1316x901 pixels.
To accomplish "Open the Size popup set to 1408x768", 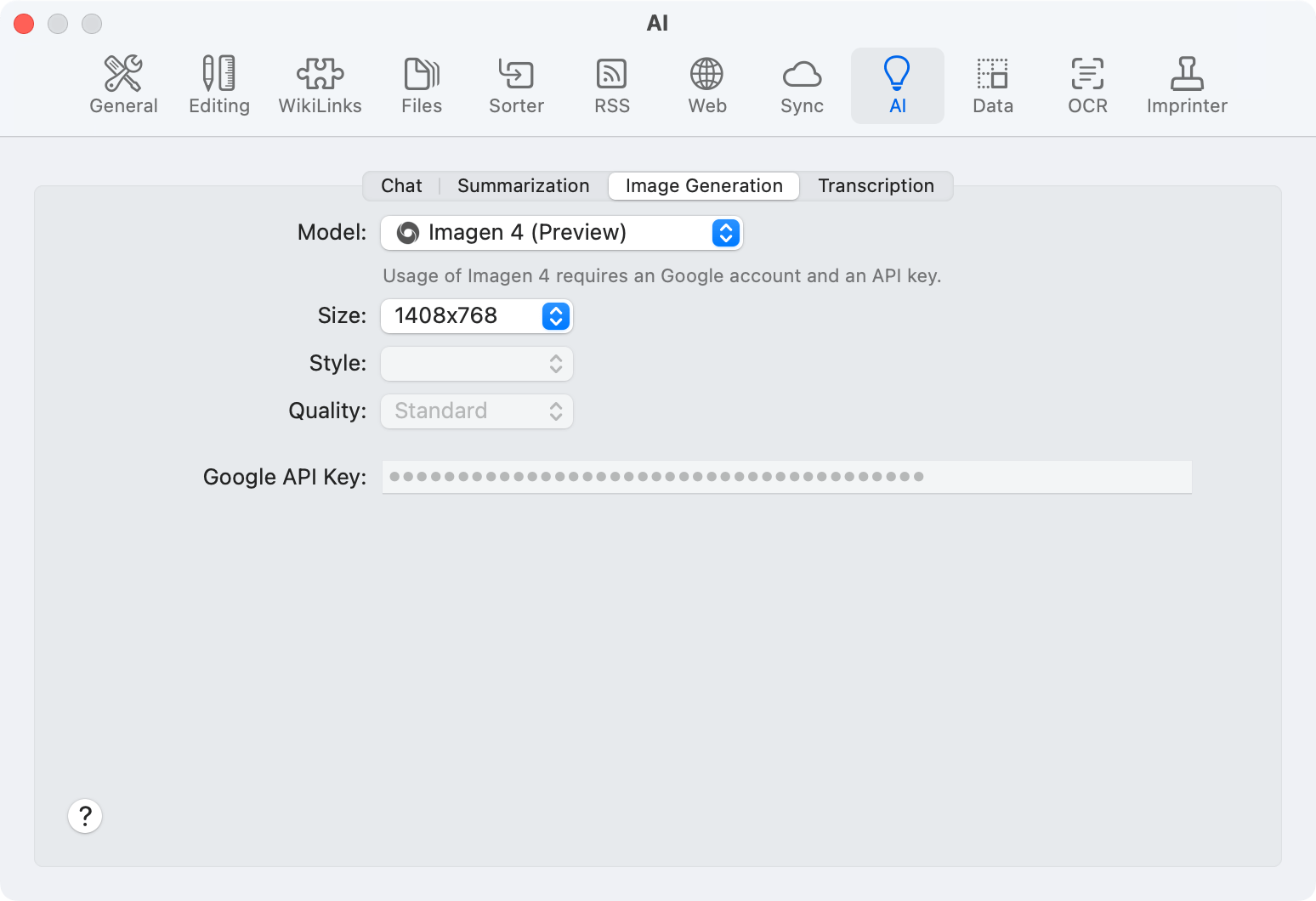I will [476, 316].
